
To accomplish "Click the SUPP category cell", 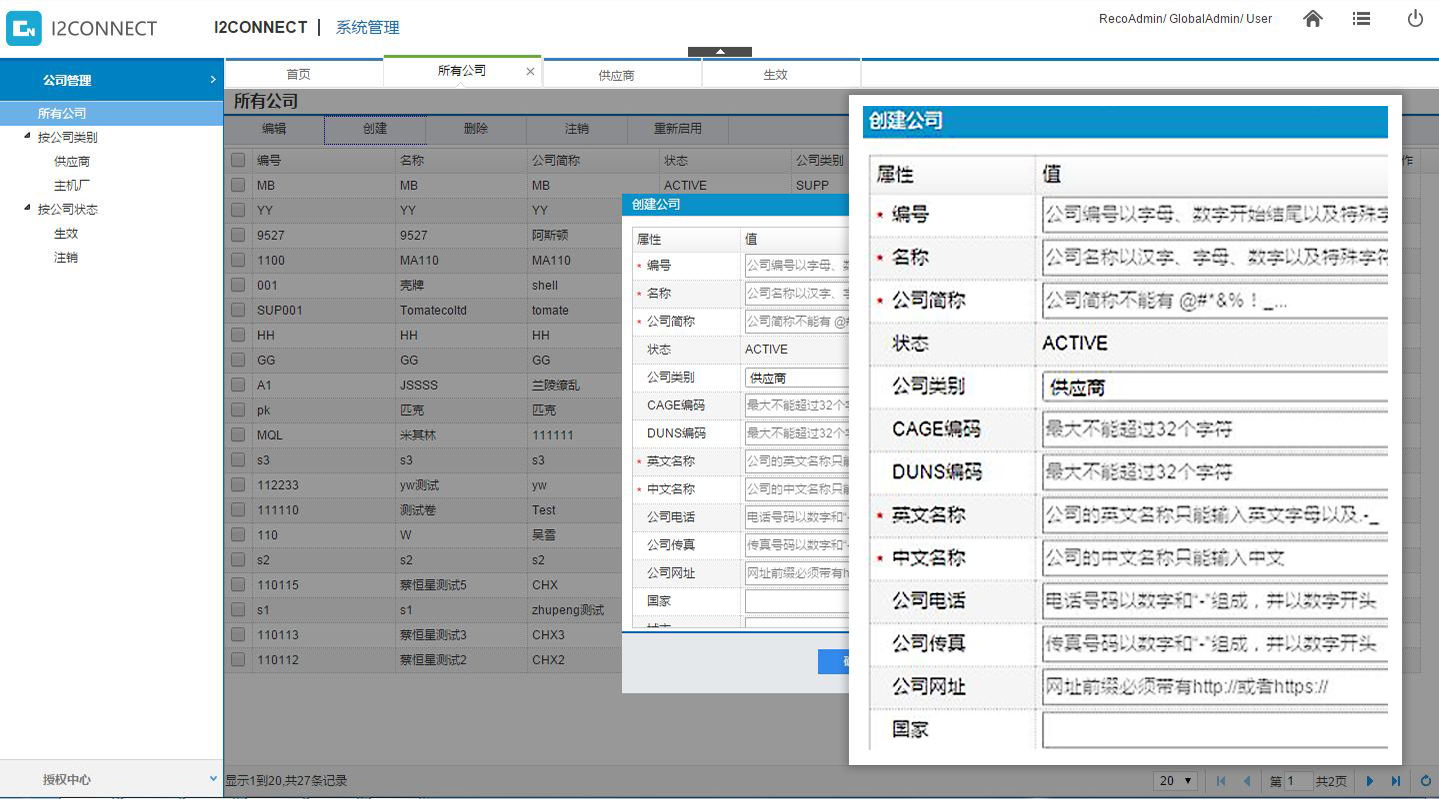I will 812,185.
